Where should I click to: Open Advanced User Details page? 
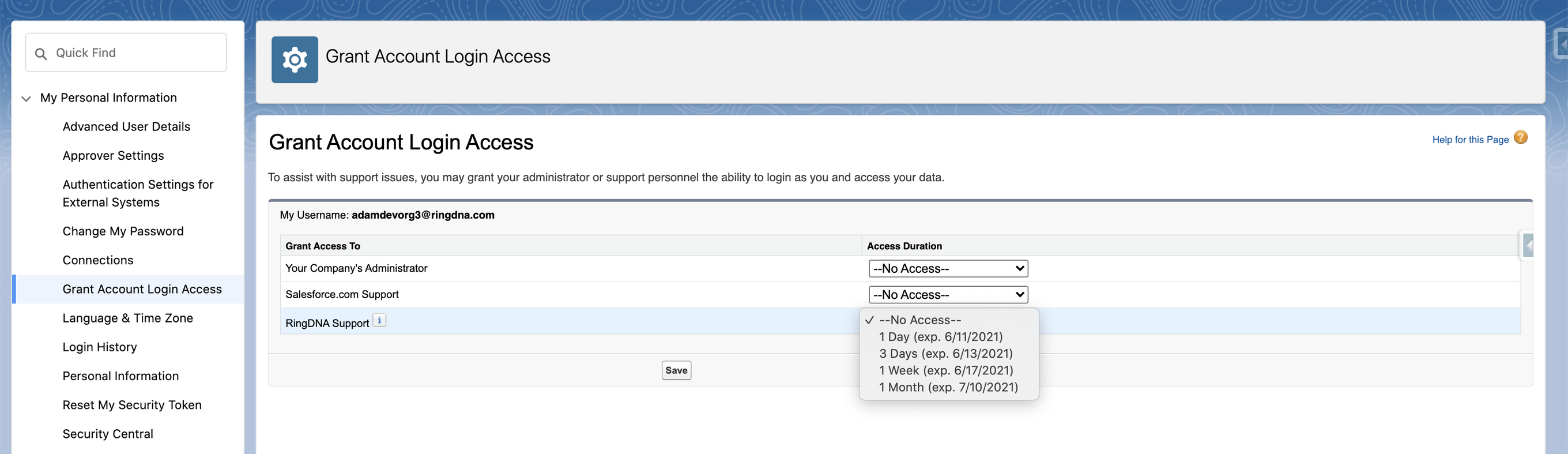coord(126,127)
